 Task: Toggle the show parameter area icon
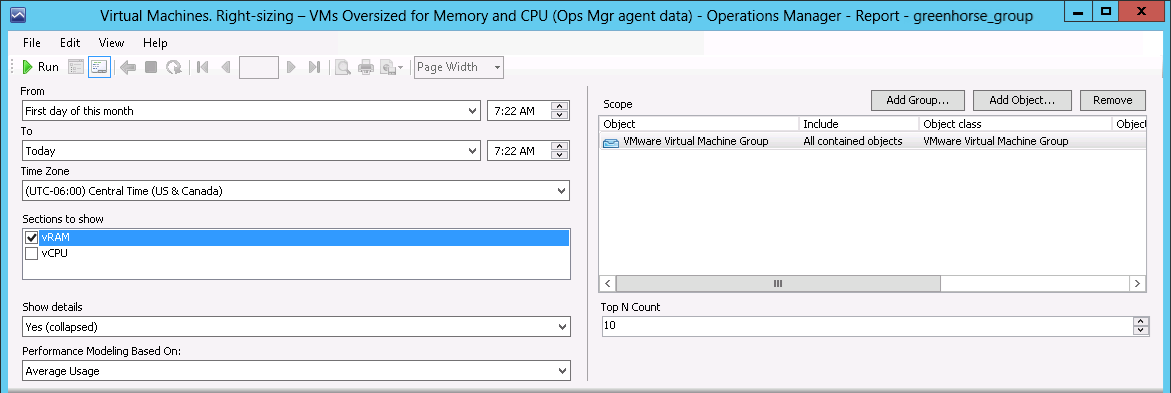(99, 67)
